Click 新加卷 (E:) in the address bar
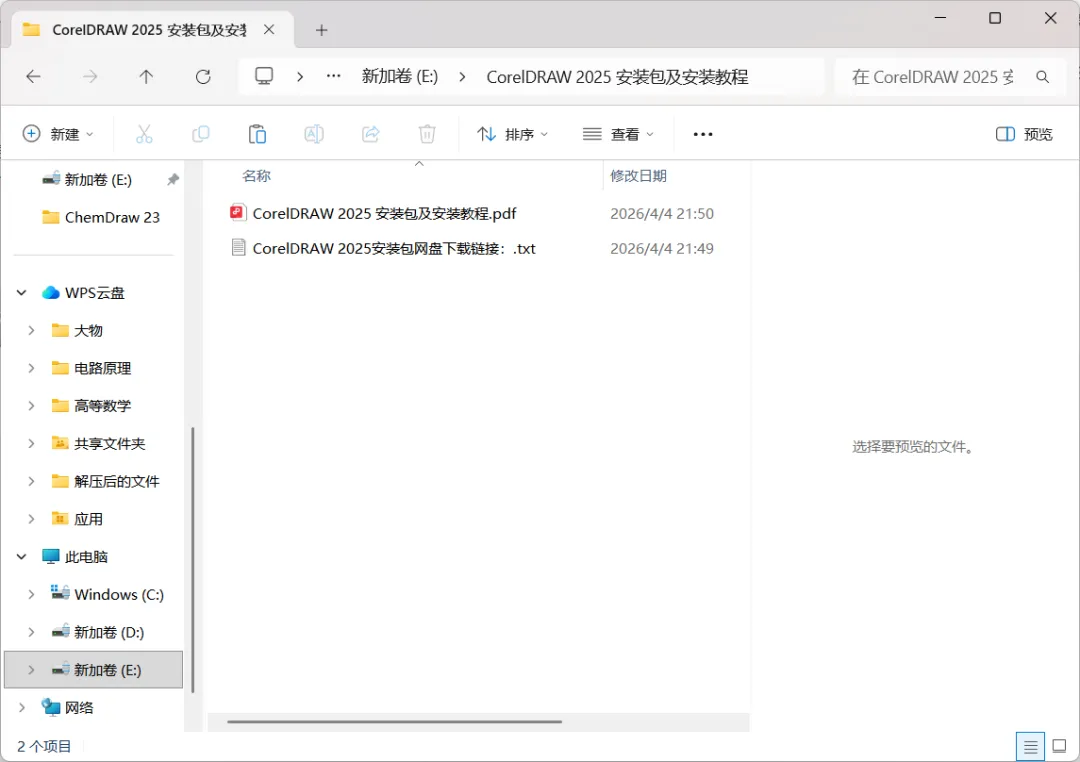This screenshot has height=762, width=1080. coord(399,76)
